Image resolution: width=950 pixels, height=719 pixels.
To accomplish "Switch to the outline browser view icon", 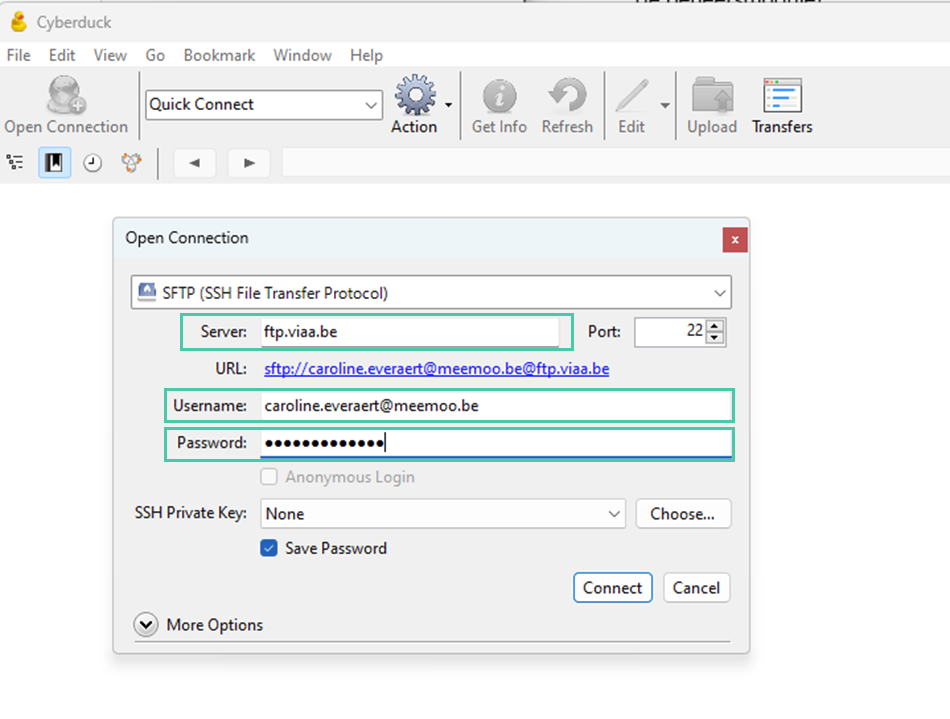I will point(15,162).
